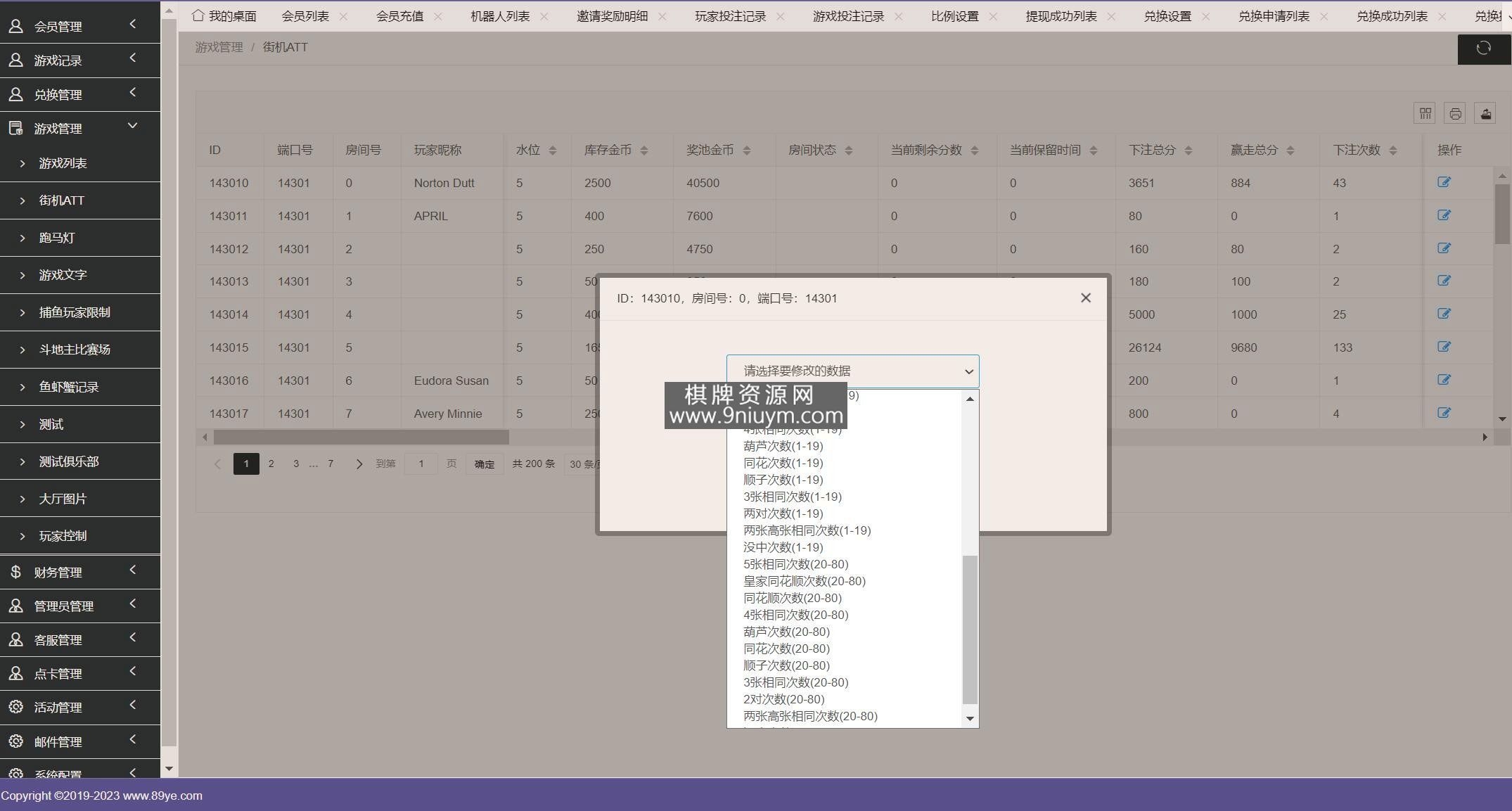Expand 财务管理 sidebar menu
The width and height of the screenshot is (1512, 811).
[x=80, y=572]
